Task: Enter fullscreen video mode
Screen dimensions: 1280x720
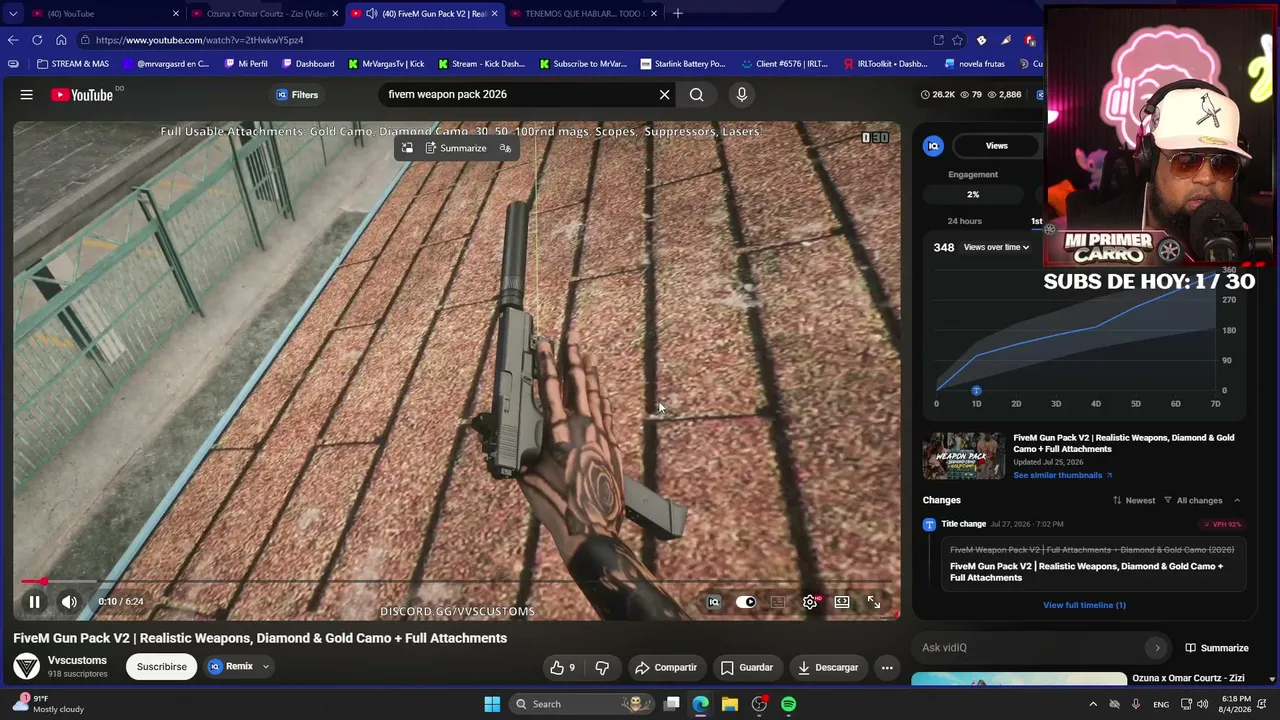Action: 873,602
